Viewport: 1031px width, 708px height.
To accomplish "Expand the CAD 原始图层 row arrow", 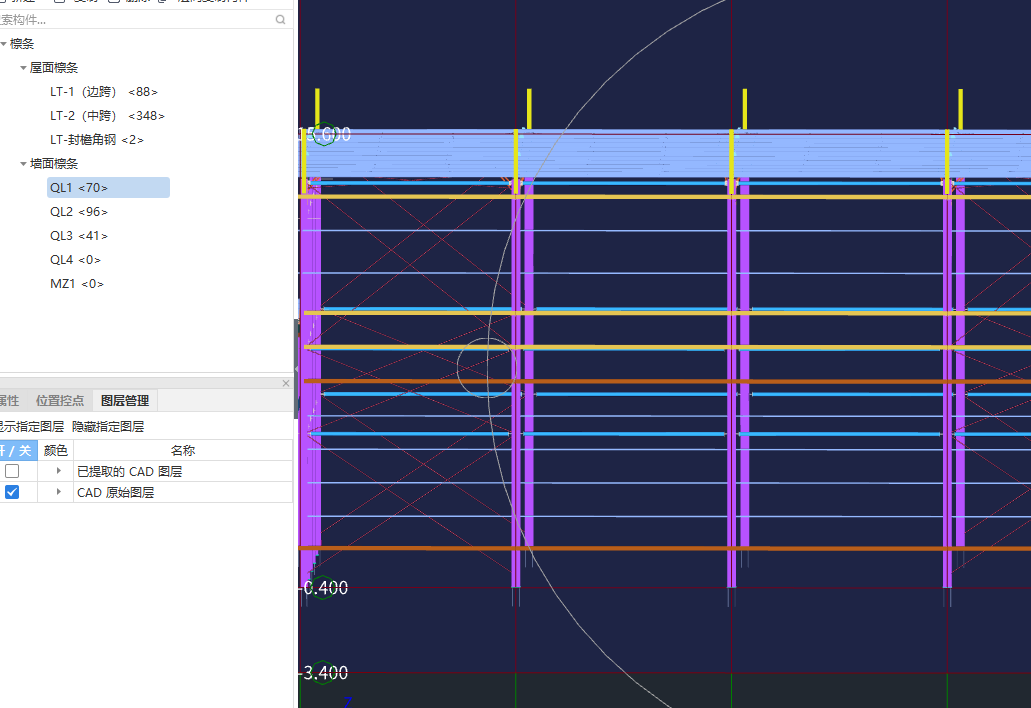I will (x=59, y=492).
